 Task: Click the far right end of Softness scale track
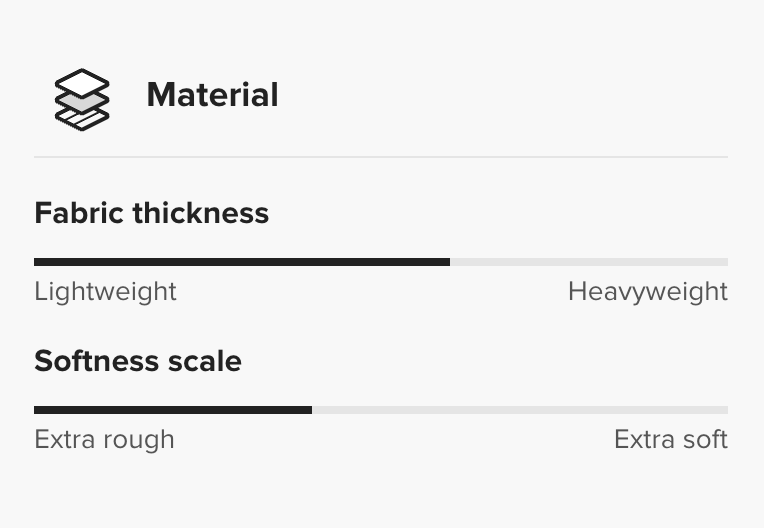click(726, 410)
